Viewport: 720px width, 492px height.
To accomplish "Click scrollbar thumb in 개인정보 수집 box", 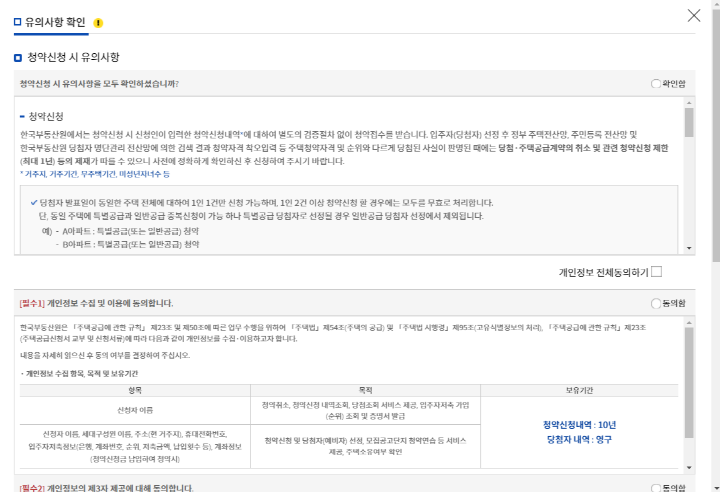I will point(689,383).
